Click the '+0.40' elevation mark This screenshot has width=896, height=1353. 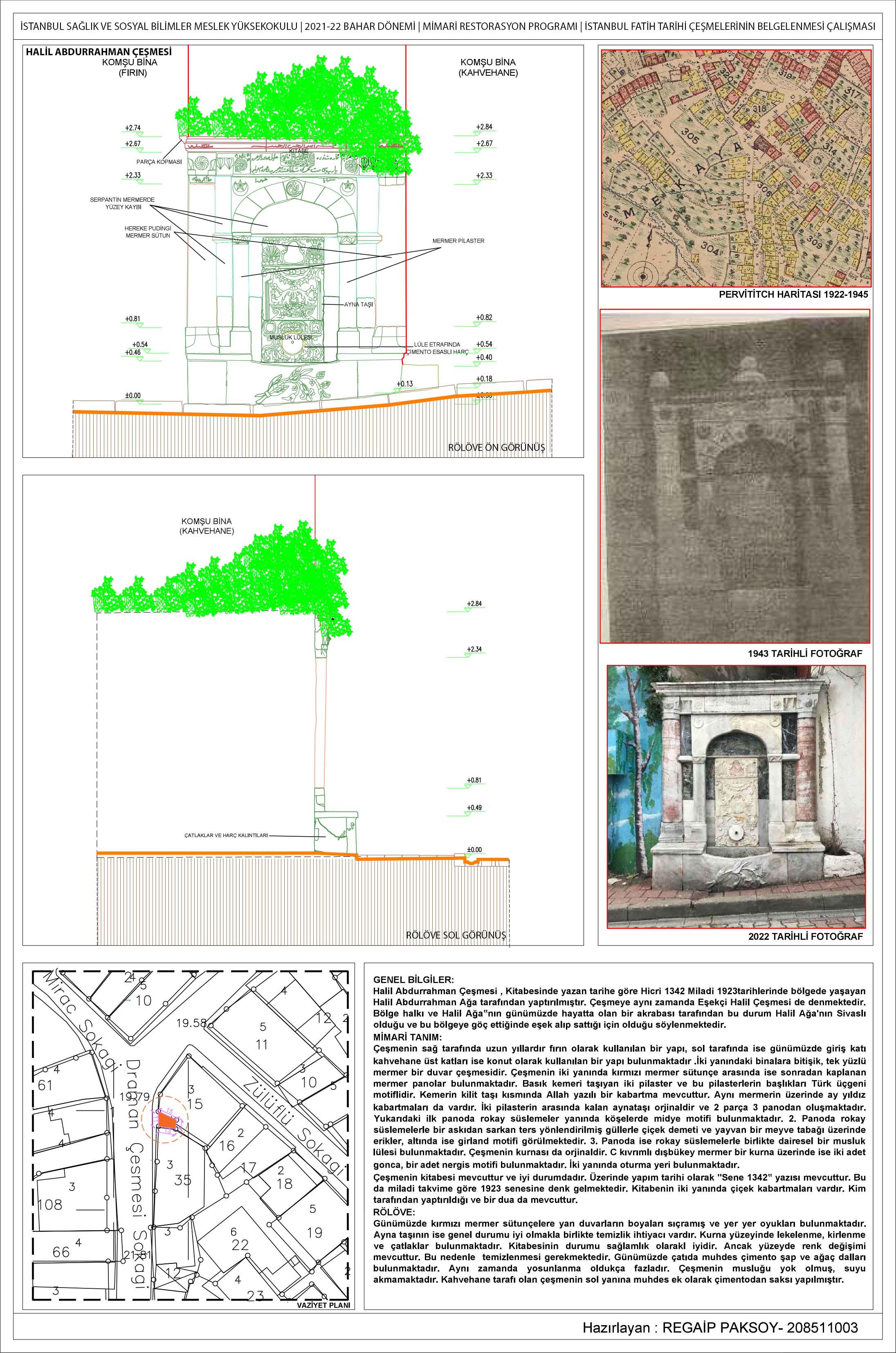pos(484,357)
